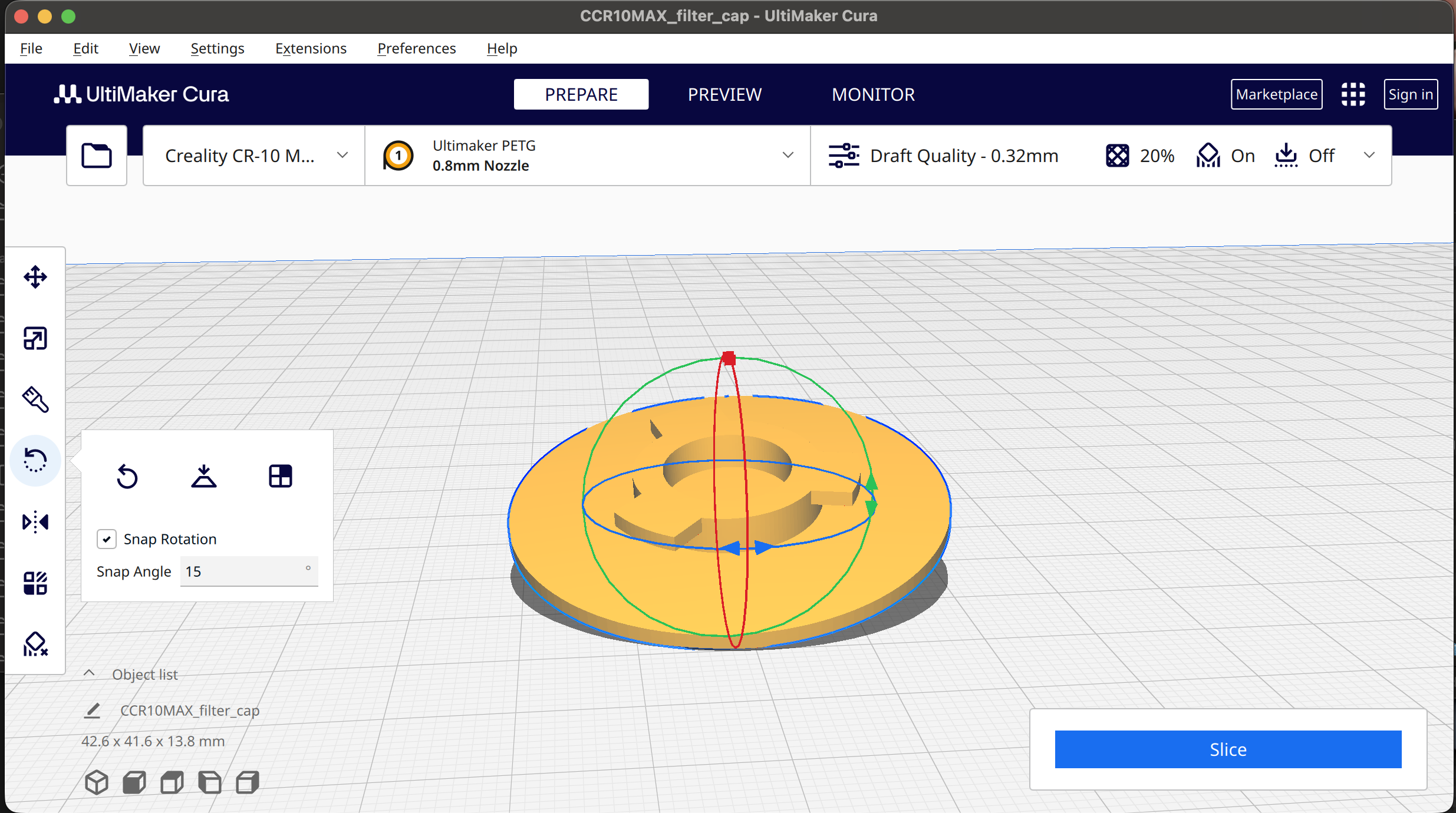This screenshot has width=1456, height=813.
Task: Open the View menu
Action: (x=144, y=48)
